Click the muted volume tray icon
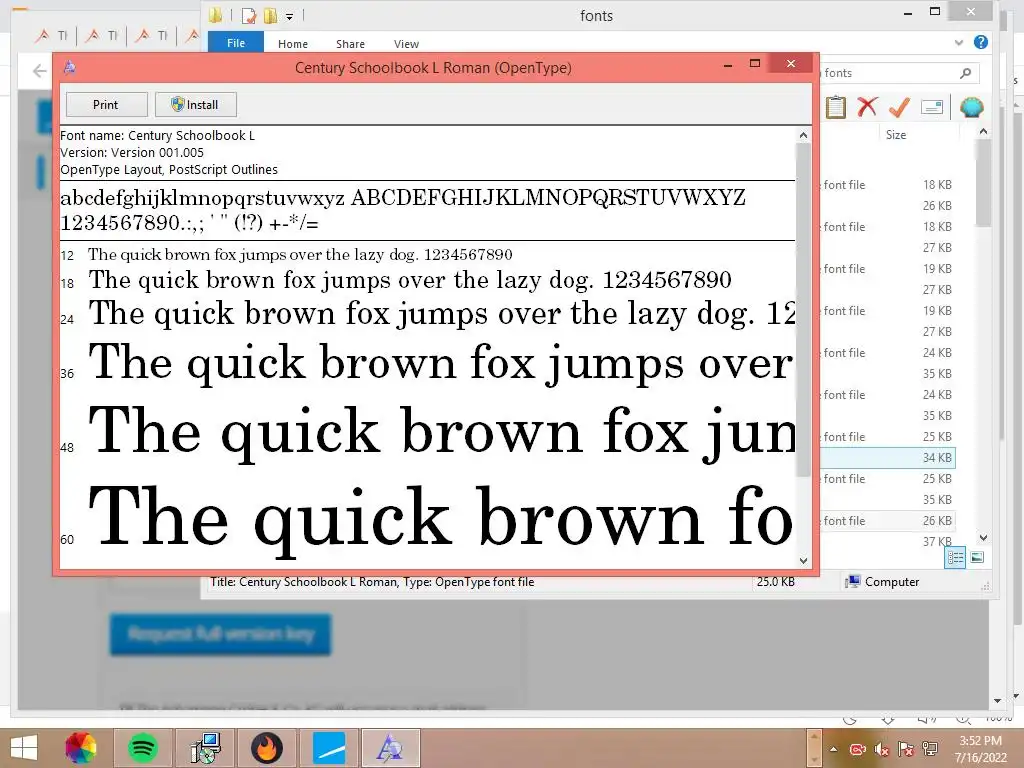This screenshot has width=1024, height=768. pos(882,749)
